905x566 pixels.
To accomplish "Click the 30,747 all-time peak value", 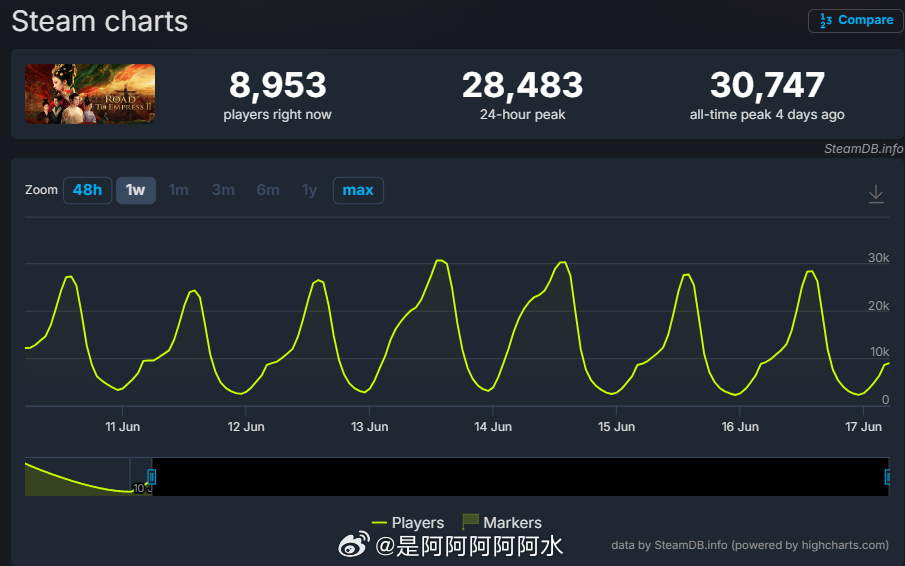I will 767,85.
